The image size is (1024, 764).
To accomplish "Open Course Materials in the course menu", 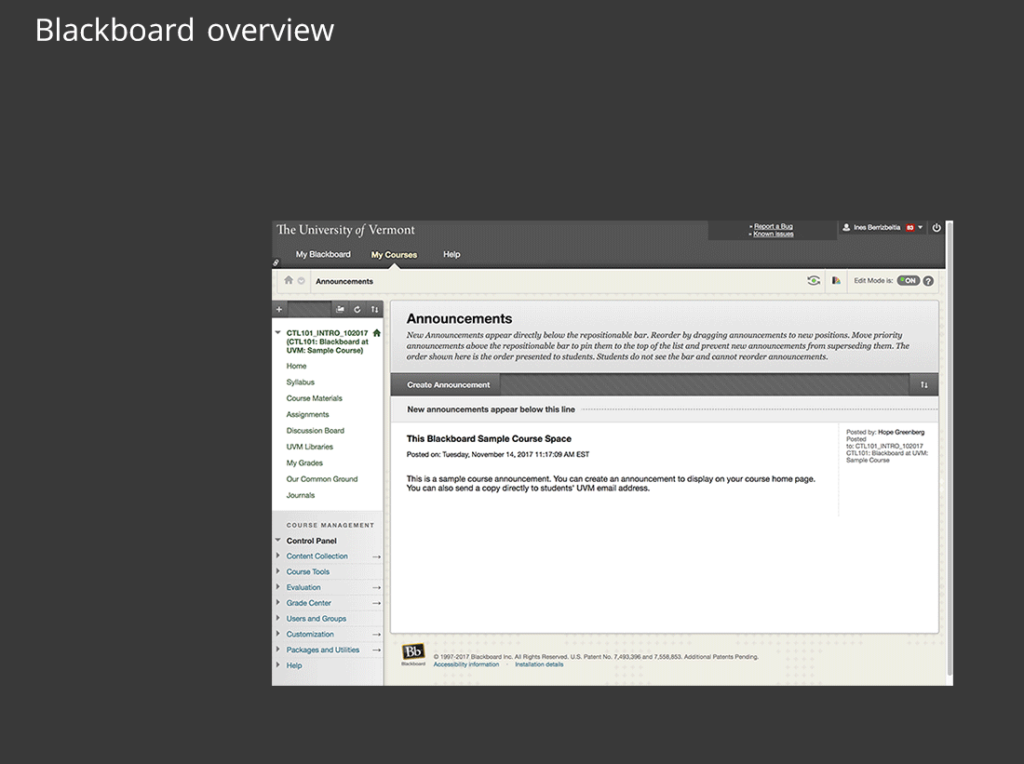I will click(314, 398).
